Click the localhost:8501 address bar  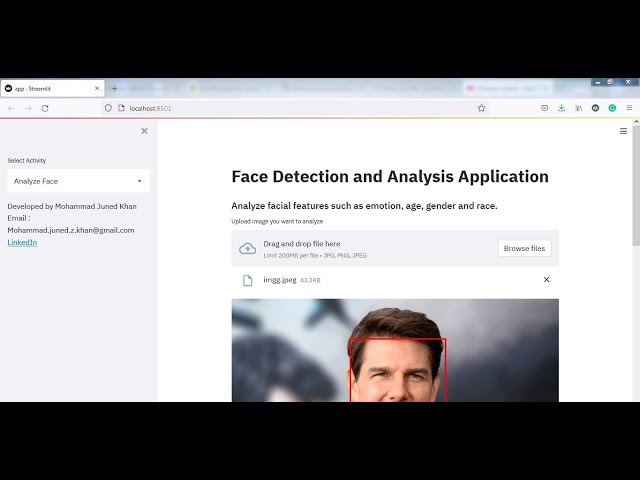(x=294, y=108)
